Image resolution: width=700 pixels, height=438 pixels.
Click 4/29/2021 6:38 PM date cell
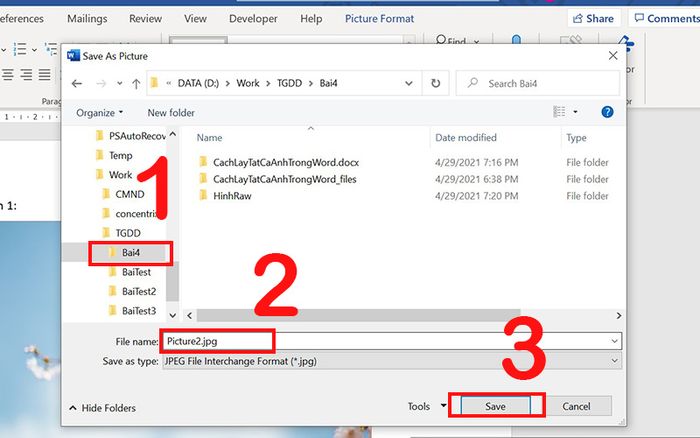[477, 179]
